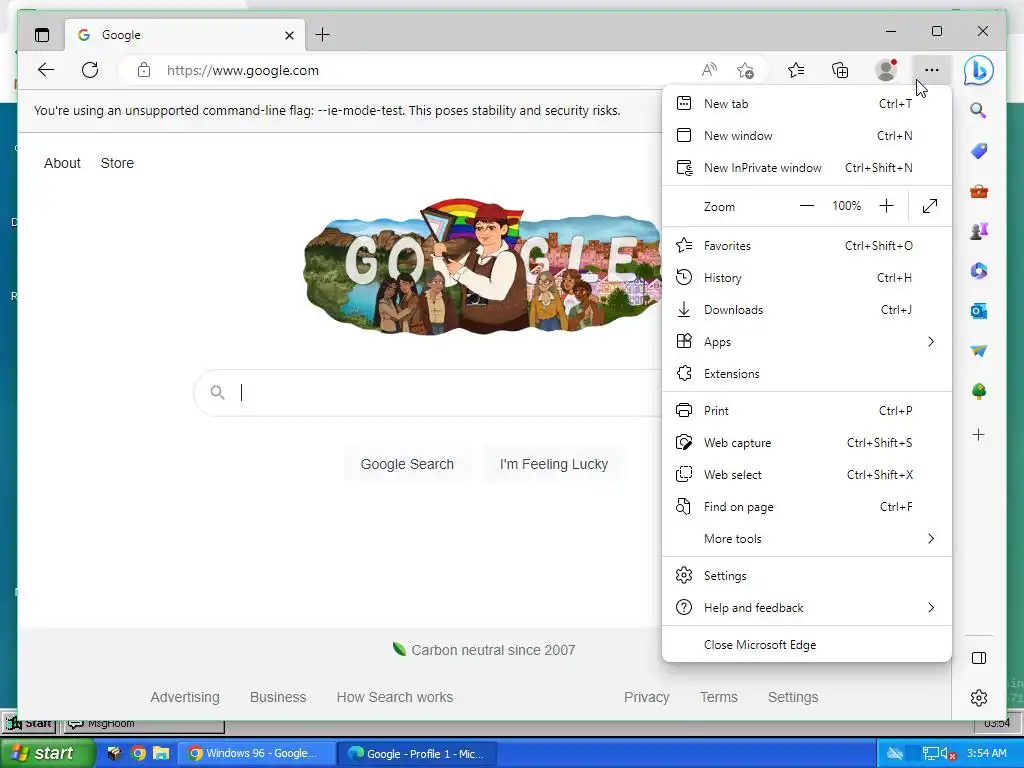Image resolution: width=1024 pixels, height=768 pixels.
Task: Click the address bar URL
Action: (243, 71)
